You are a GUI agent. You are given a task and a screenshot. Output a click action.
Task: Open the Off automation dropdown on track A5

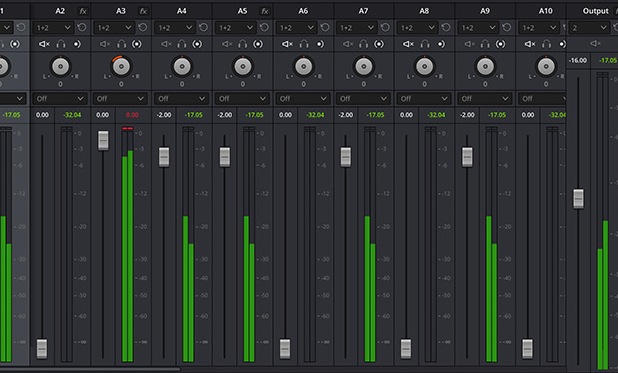coord(242,99)
